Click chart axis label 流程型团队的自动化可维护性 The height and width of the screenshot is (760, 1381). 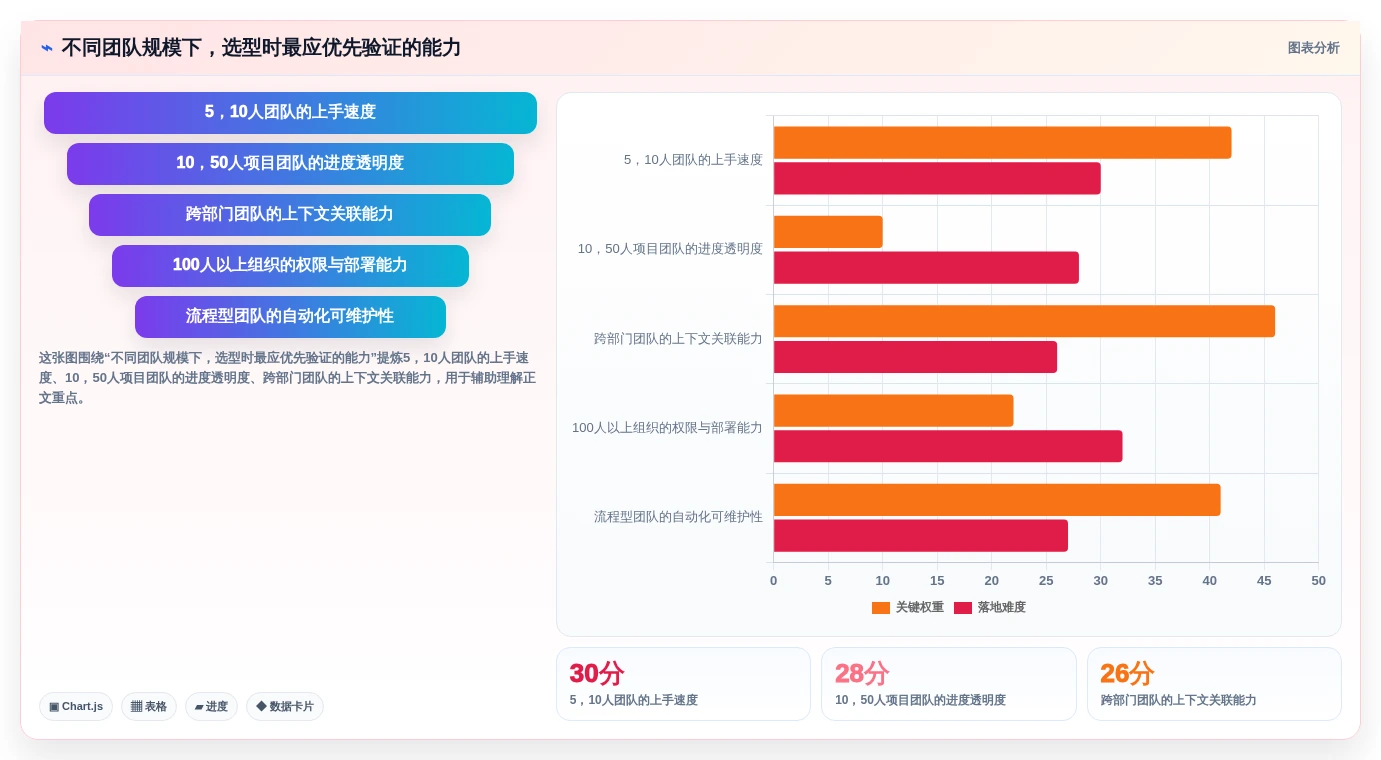point(678,517)
